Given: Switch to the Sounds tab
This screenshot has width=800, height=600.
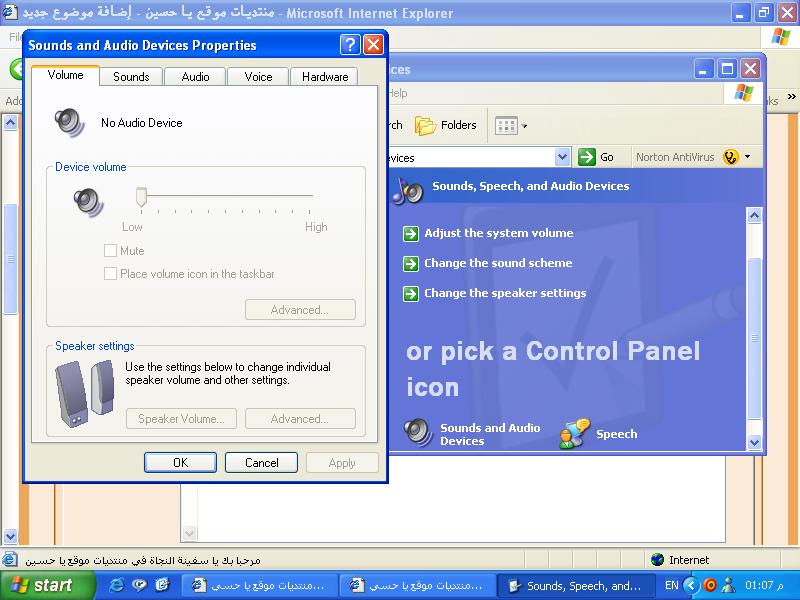Looking at the screenshot, I should (x=131, y=77).
